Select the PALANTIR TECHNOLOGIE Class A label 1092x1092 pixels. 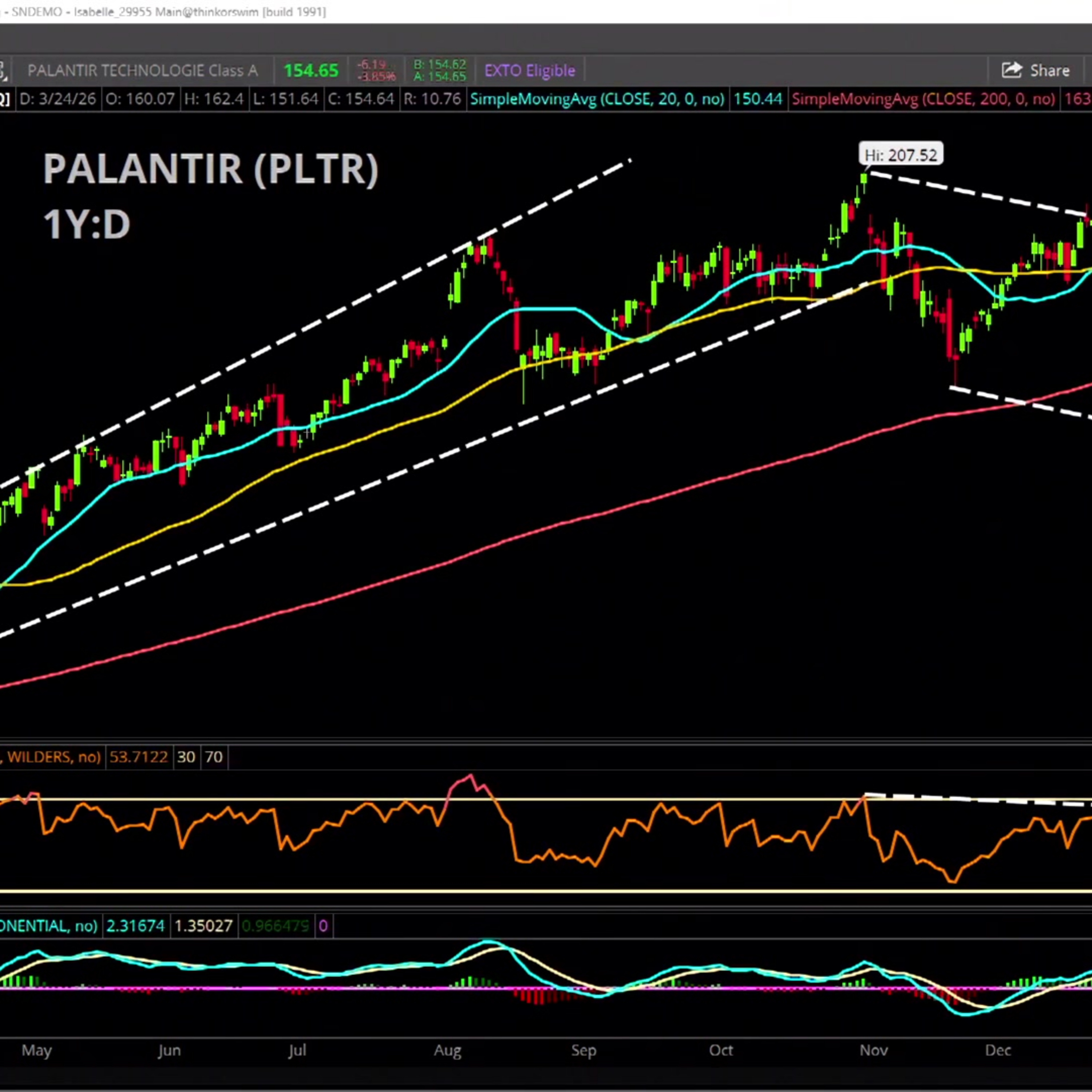click(x=142, y=71)
